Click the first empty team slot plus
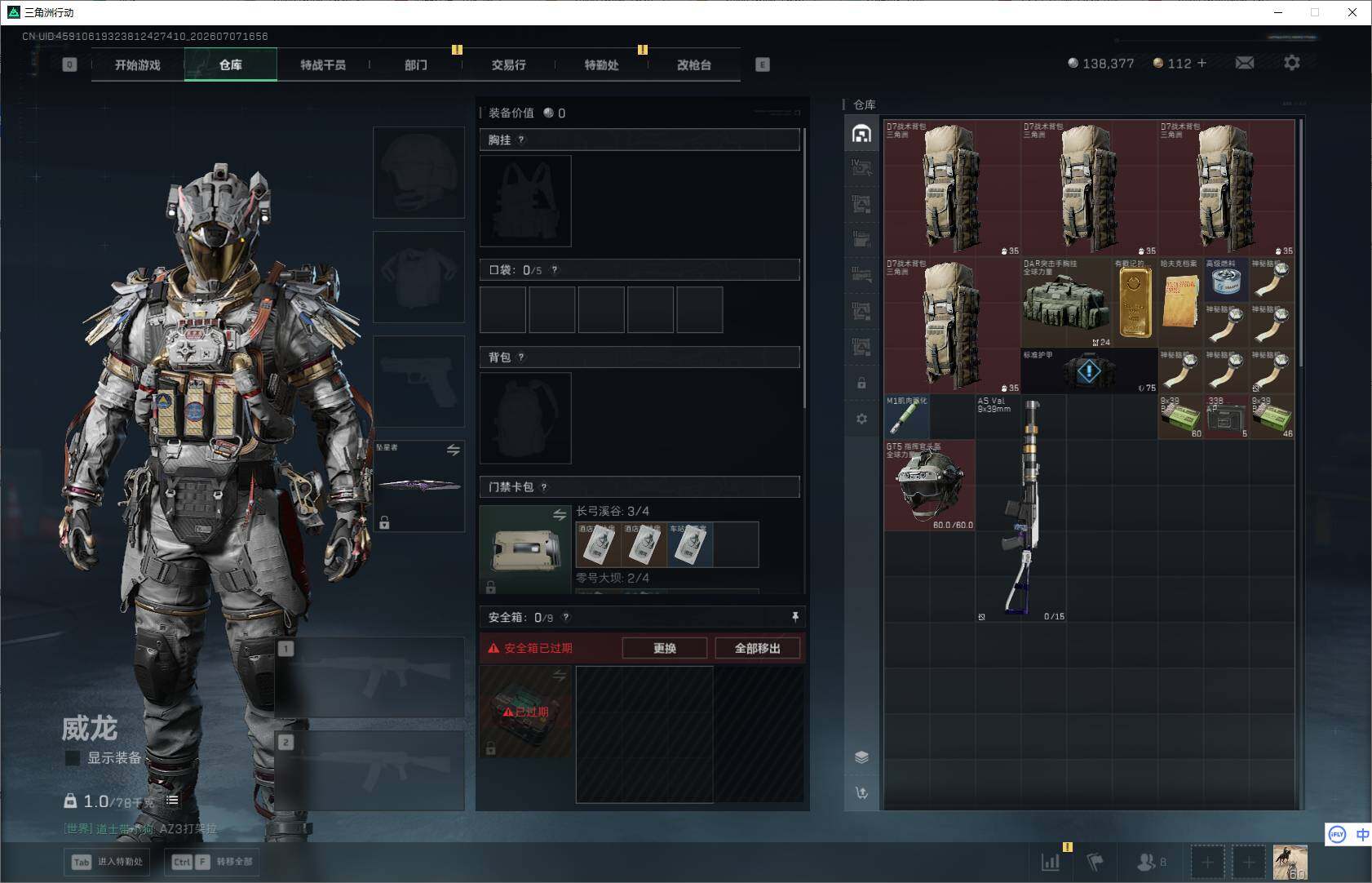Screen dimensions: 1372x883 tap(1208, 863)
